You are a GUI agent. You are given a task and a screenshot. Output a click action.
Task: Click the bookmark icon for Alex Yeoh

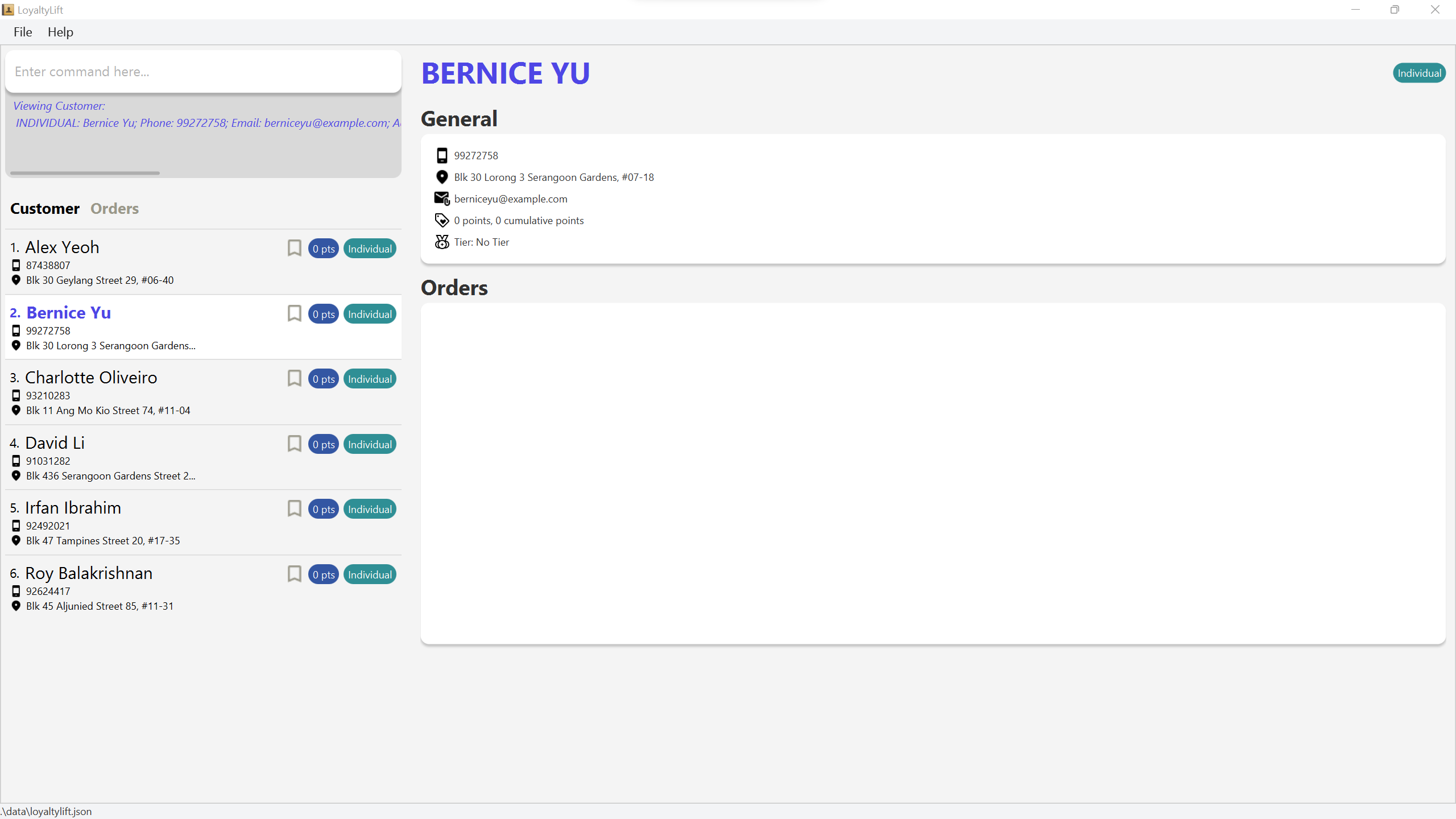pos(294,248)
